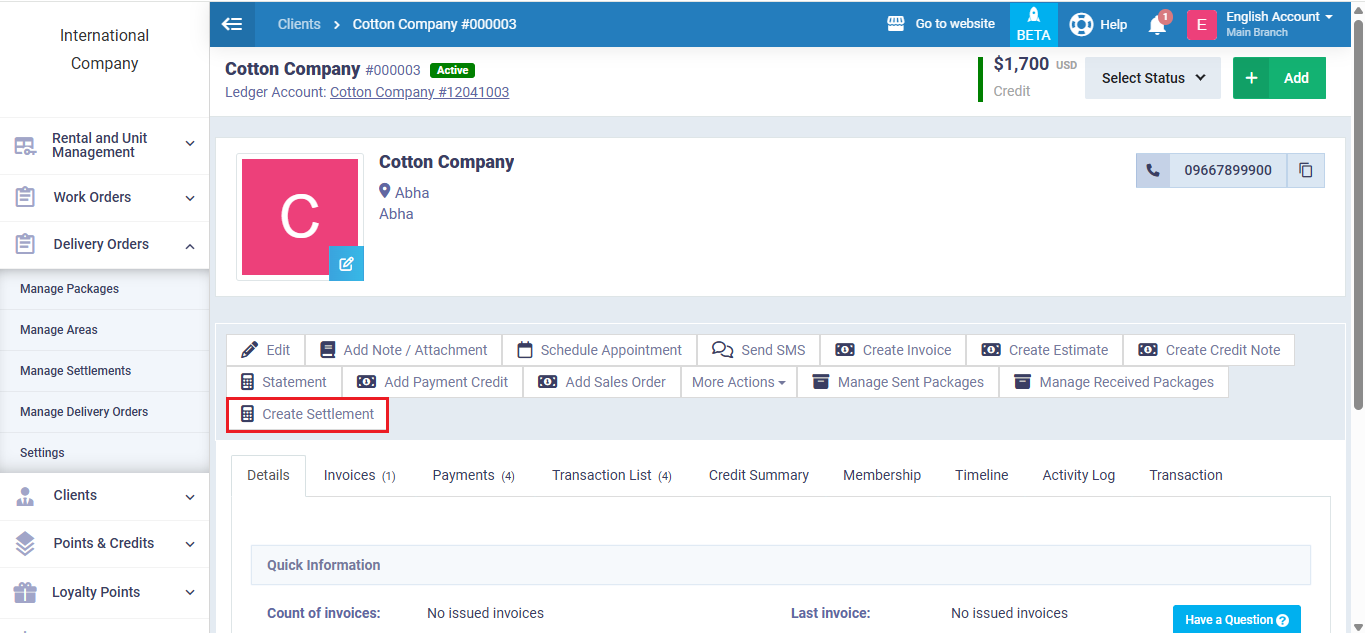The height and width of the screenshot is (633, 1365).
Task: Copy phone number using copy icon
Action: pyautogui.click(x=1305, y=170)
